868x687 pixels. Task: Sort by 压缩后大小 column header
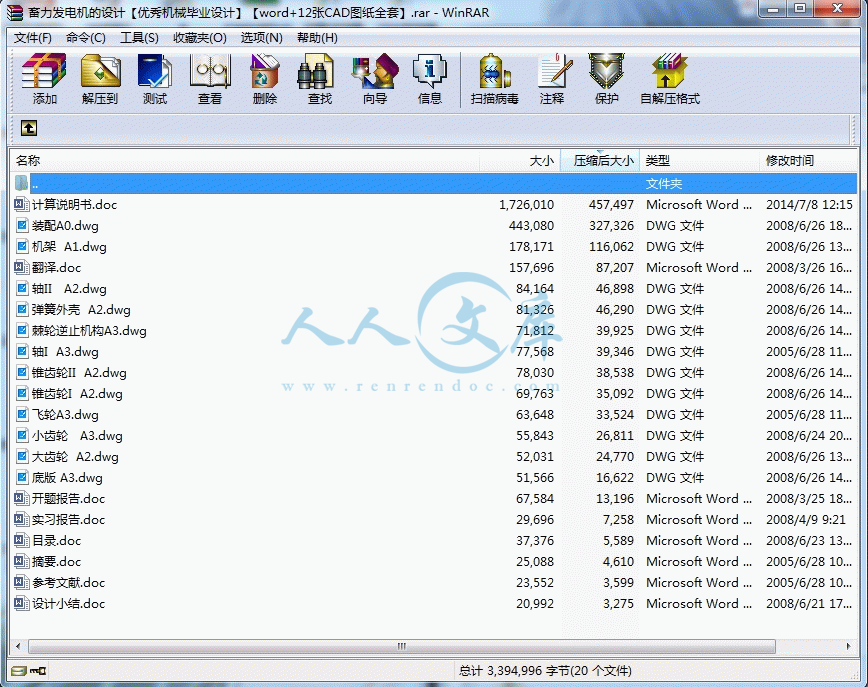click(x=600, y=161)
